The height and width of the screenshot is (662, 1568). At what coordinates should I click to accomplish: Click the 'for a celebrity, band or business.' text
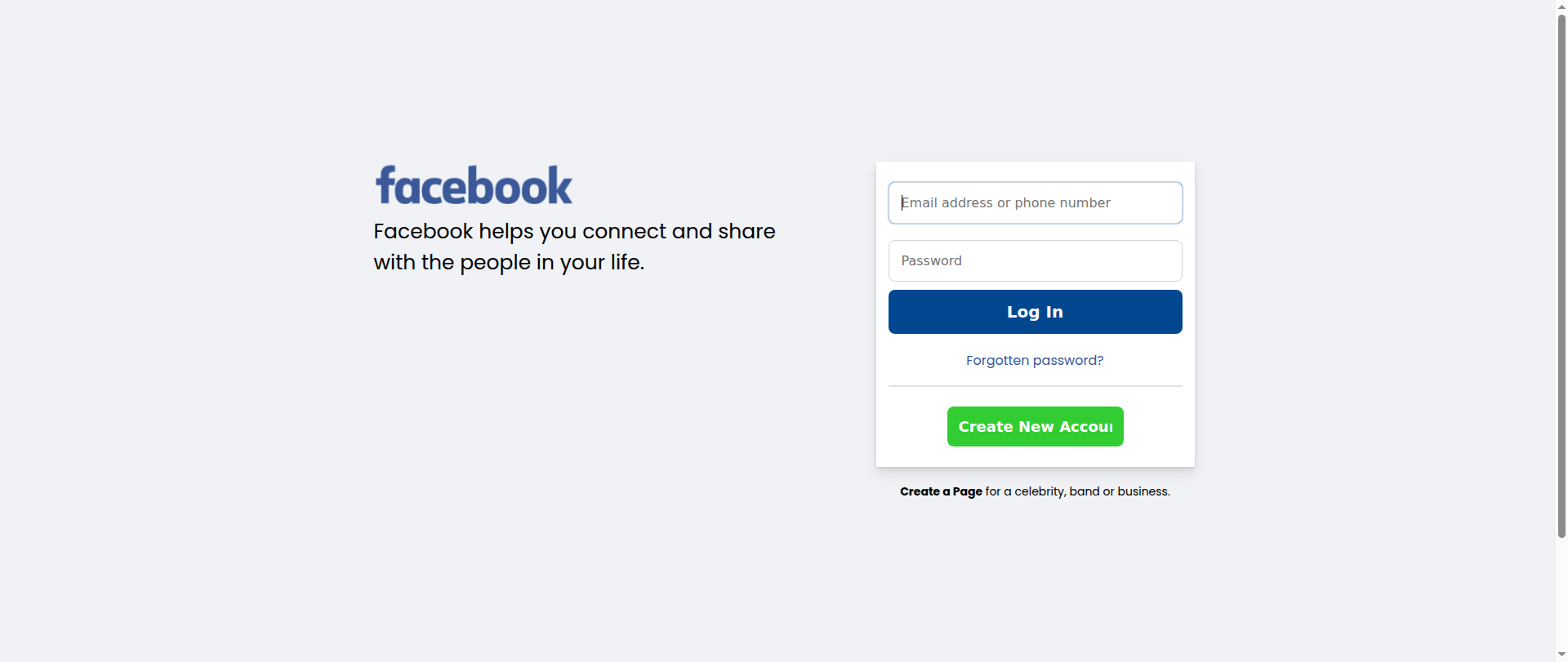tap(1078, 491)
